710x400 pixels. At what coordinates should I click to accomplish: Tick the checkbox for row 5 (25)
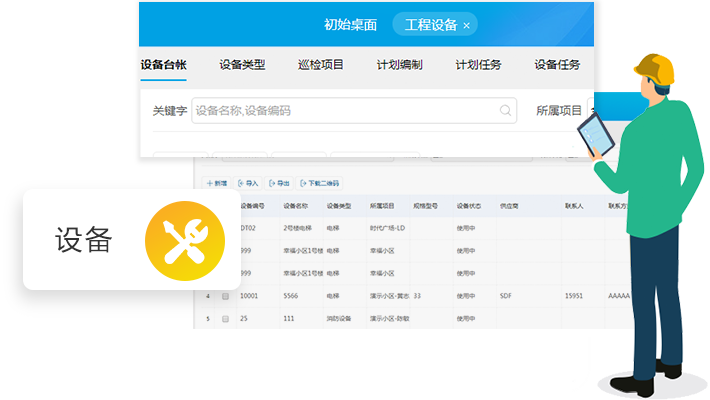226,319
